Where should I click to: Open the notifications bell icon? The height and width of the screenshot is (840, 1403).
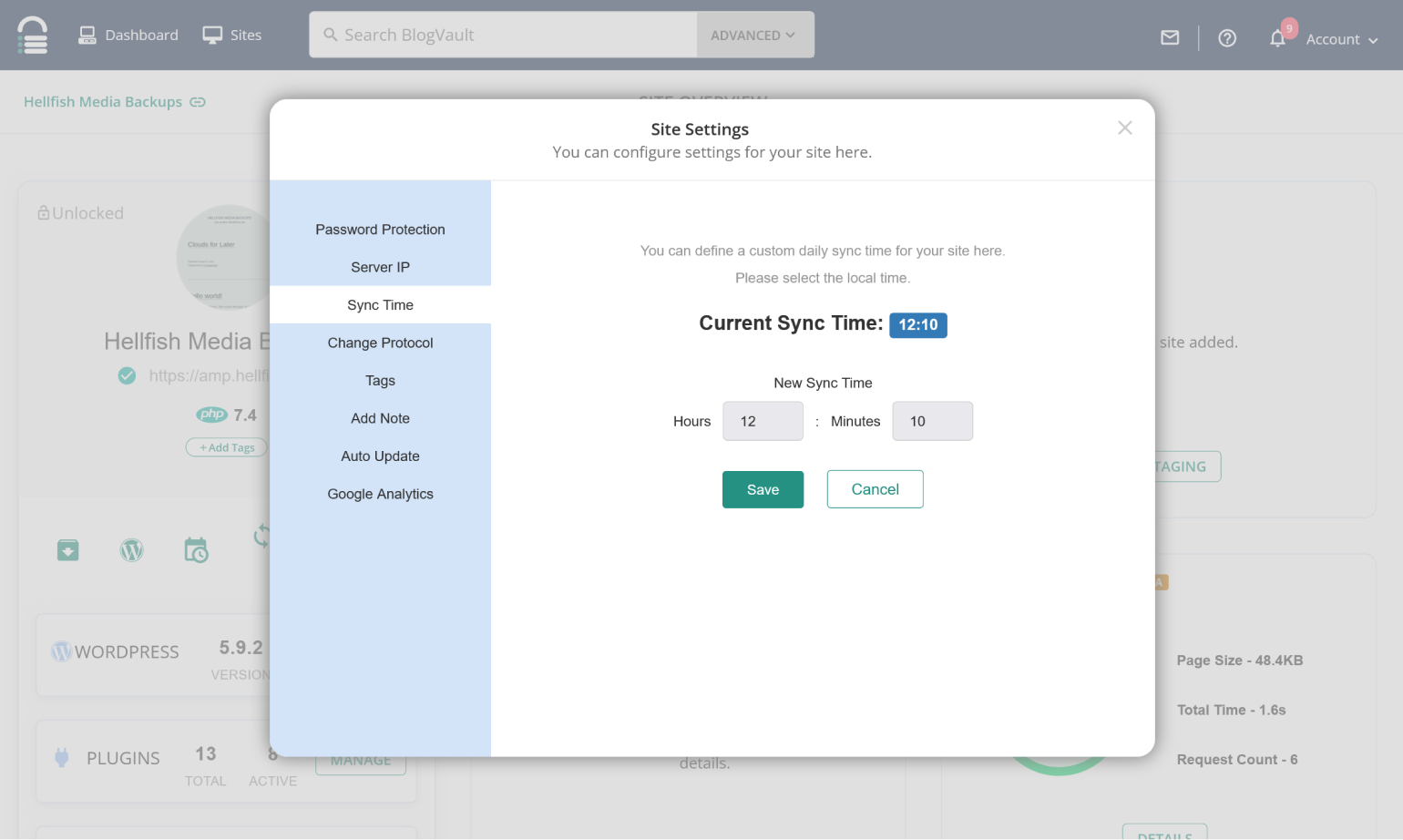point(1277,38)
